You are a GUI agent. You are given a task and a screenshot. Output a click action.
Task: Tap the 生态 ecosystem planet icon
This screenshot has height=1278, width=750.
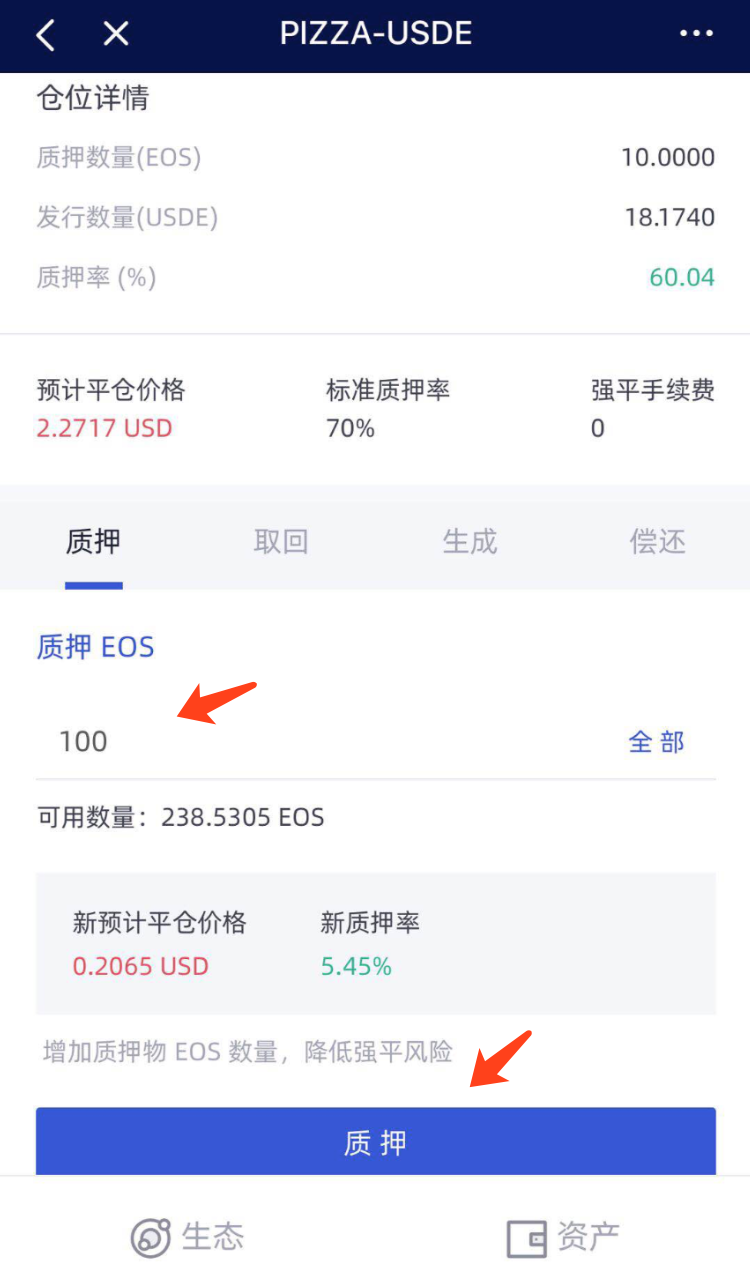[x=150, y=1238]
